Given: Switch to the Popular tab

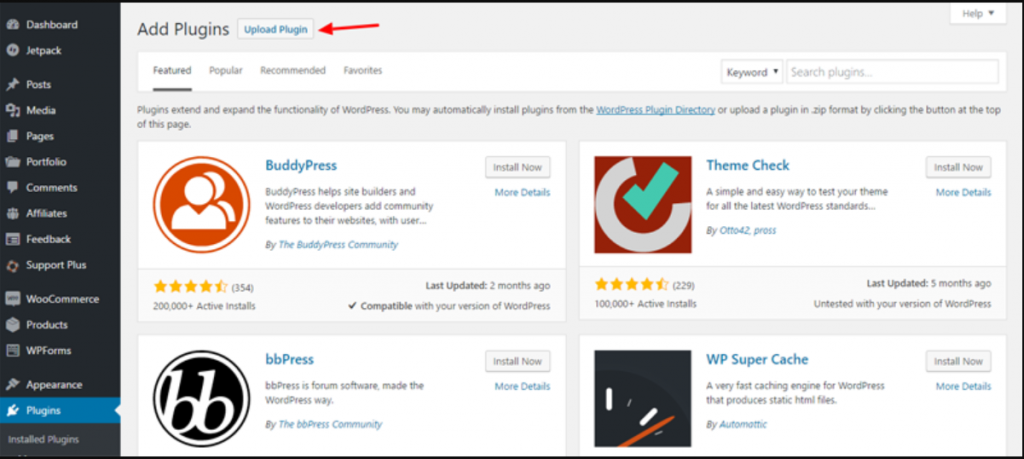Looking at the screenshot, I should pos(225,71).
